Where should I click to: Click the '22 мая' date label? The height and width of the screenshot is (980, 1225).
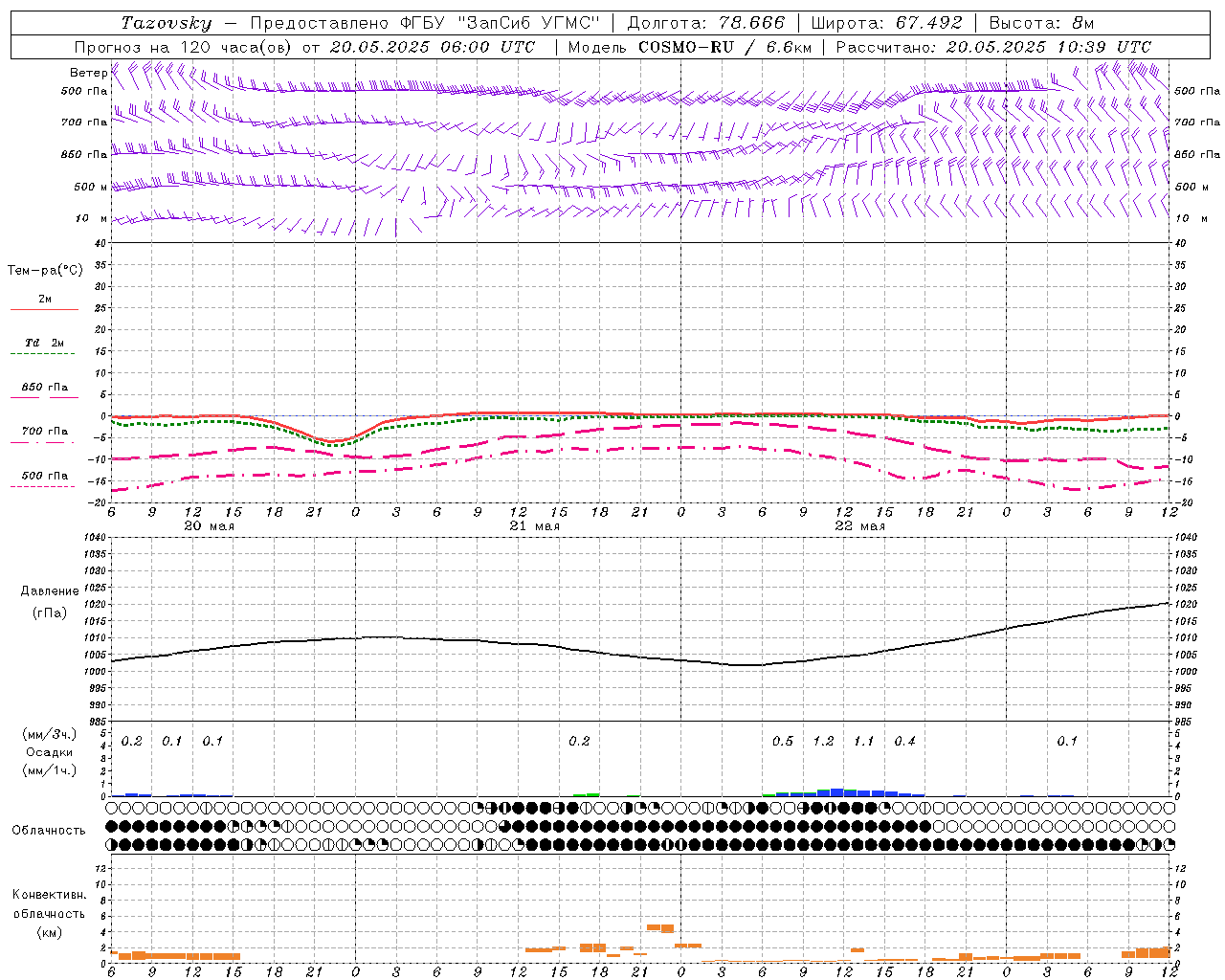pos(859,526)
